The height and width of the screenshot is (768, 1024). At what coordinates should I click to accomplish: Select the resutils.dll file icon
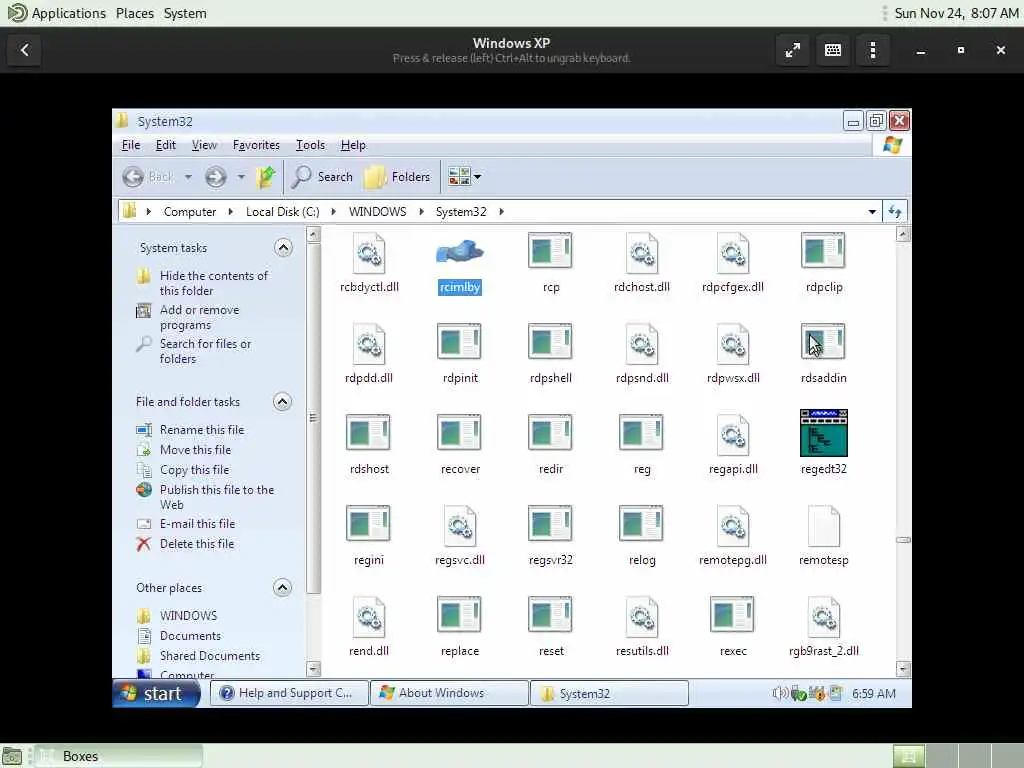tap(642, 616)
